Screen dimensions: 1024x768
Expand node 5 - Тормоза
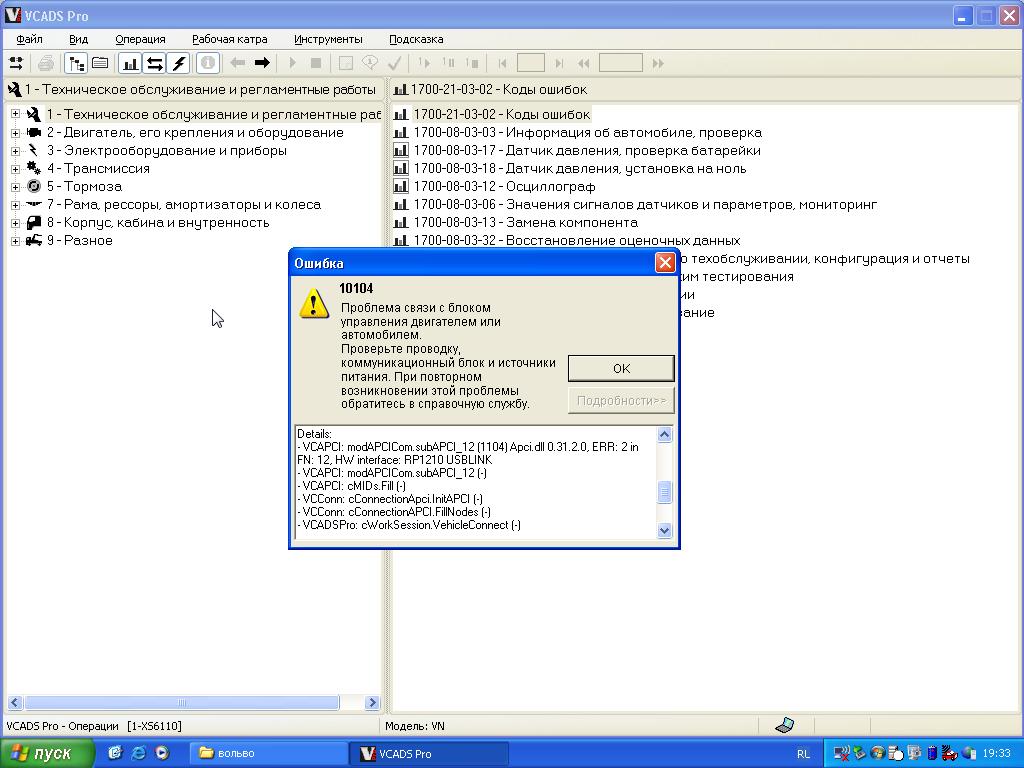coord(15,187)
